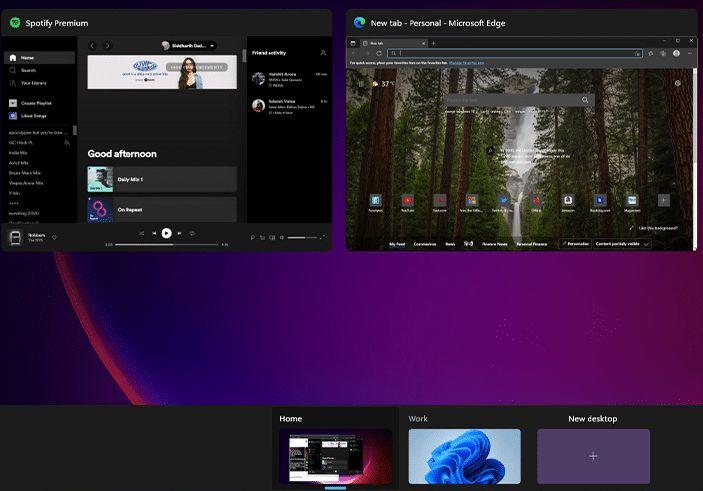703x491 pixels.
Task: Expand Content partially visible dropdown
Action: point(622,244)
